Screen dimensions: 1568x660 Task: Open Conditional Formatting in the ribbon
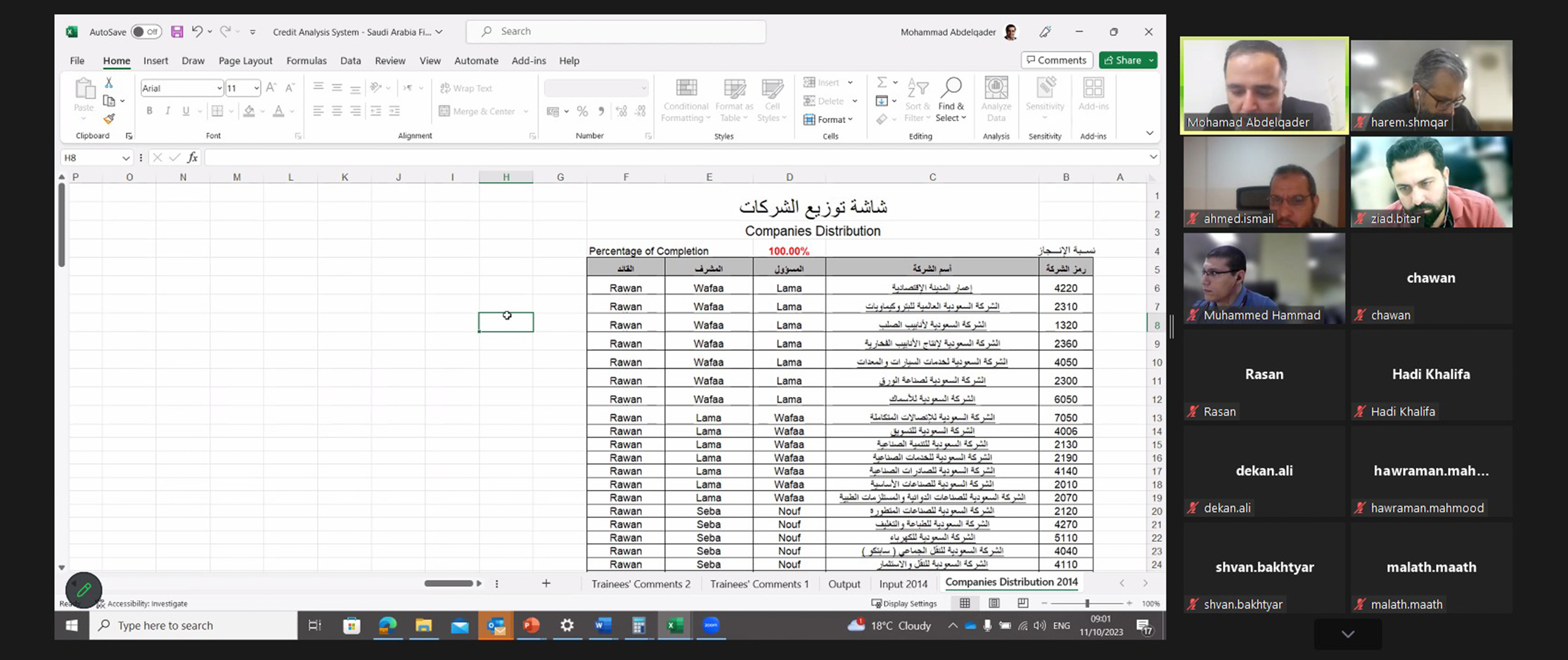click(686, 99)
